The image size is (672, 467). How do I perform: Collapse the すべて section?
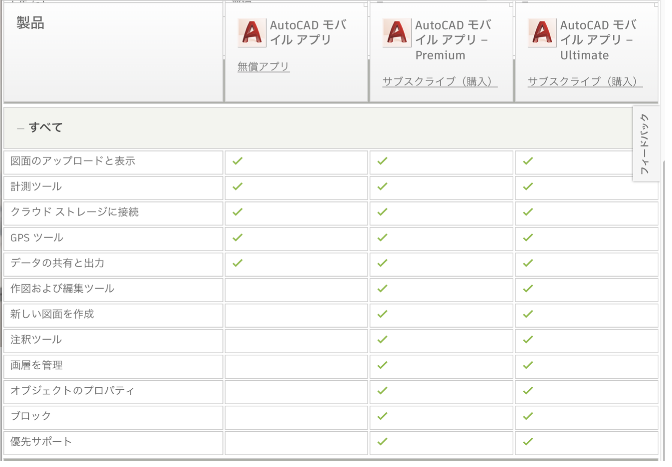[x=20, y=128]
